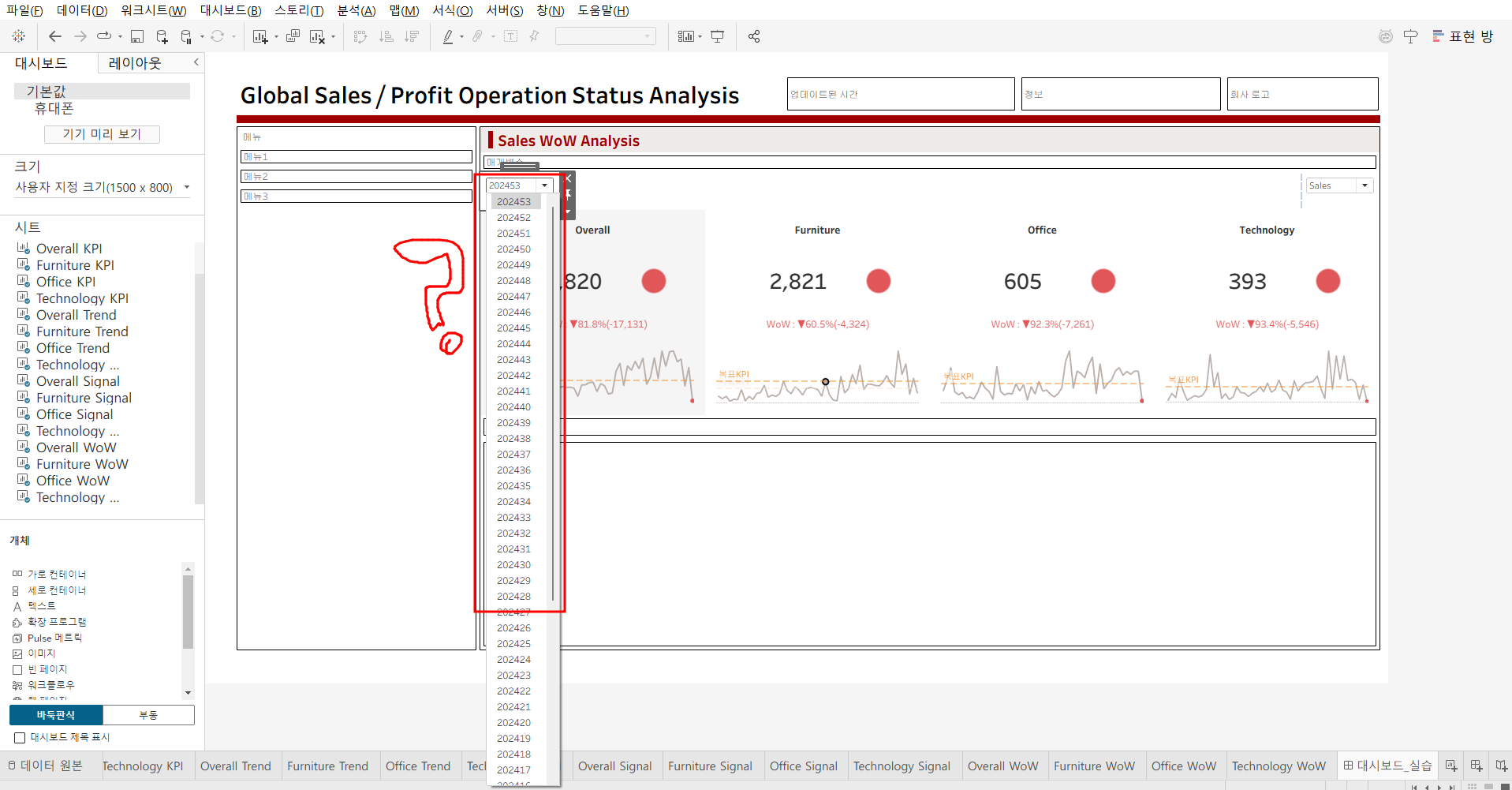Switch to the 레이아웃 pane tab

click(x=135, y=63)
